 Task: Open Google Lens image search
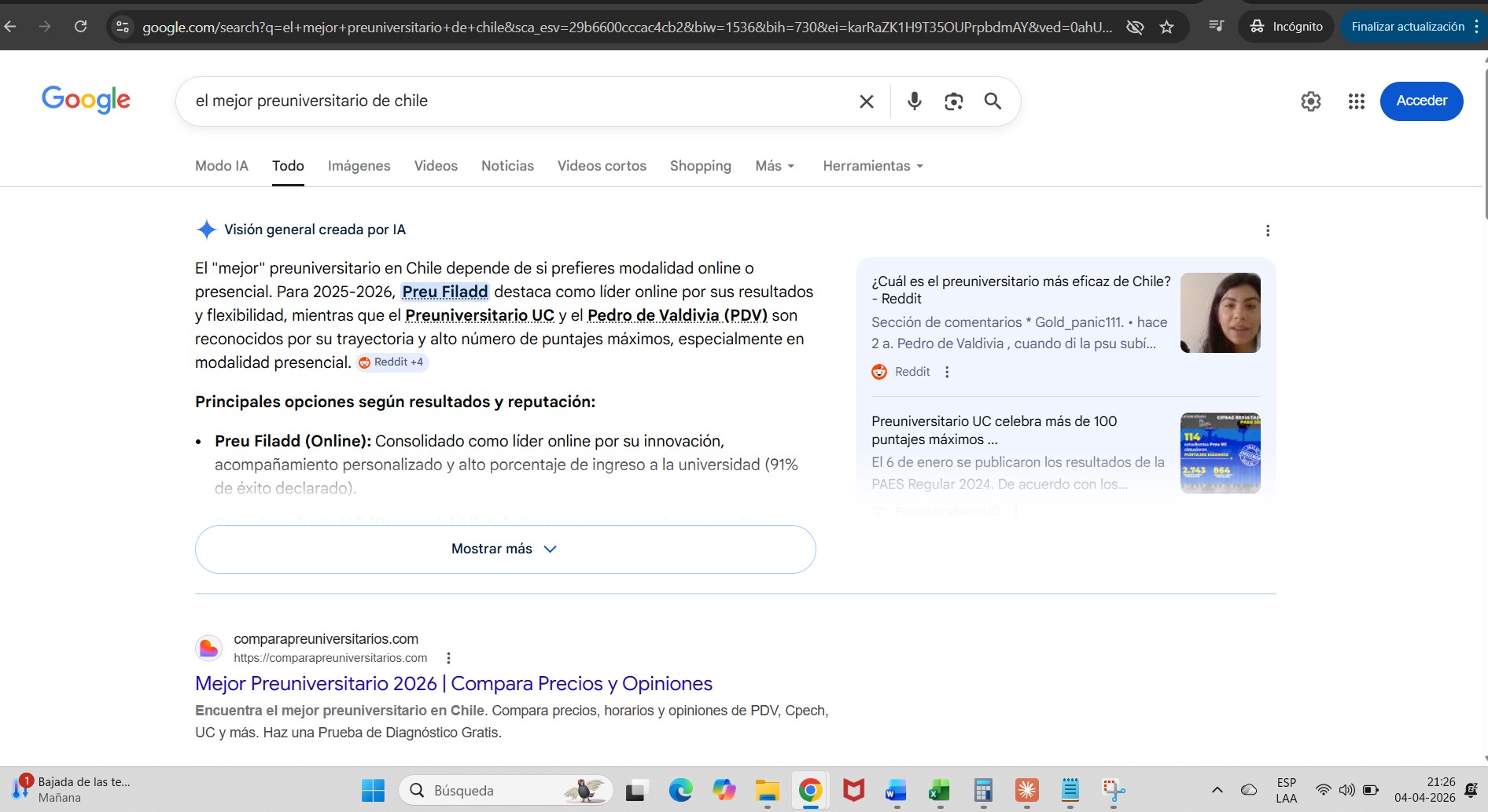[953, 101]
